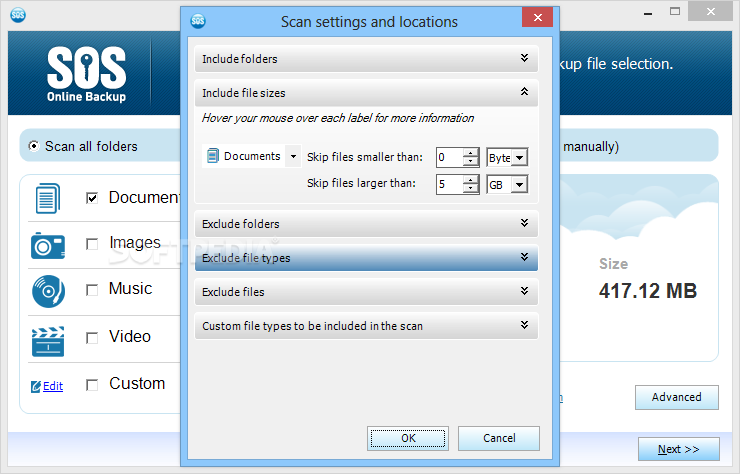Increase the Skip files larger than value
The image size is (740, 474).
(x=471, y=180)
